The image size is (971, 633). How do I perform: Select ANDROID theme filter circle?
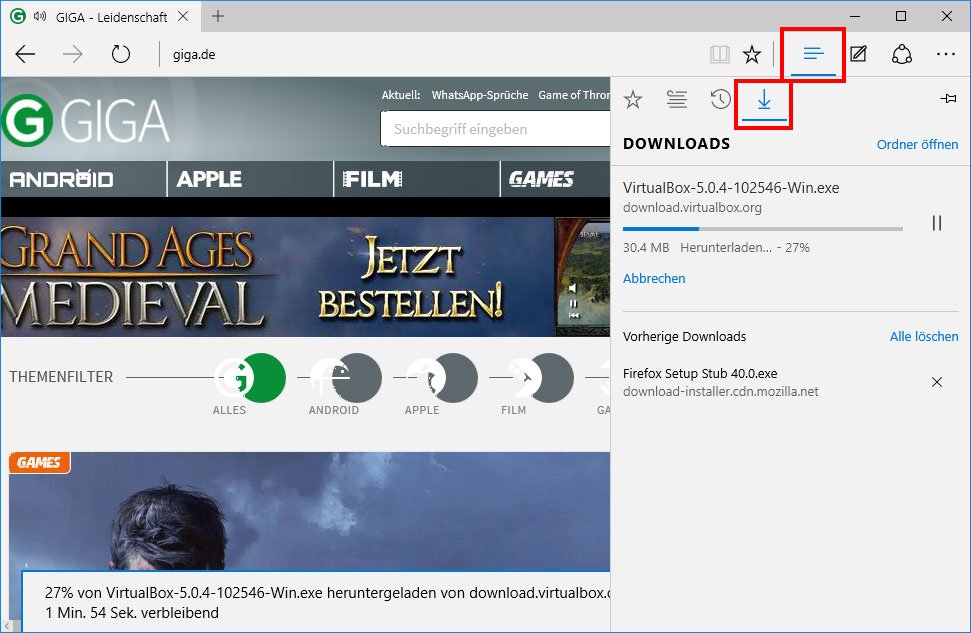[x=346, y=378]
